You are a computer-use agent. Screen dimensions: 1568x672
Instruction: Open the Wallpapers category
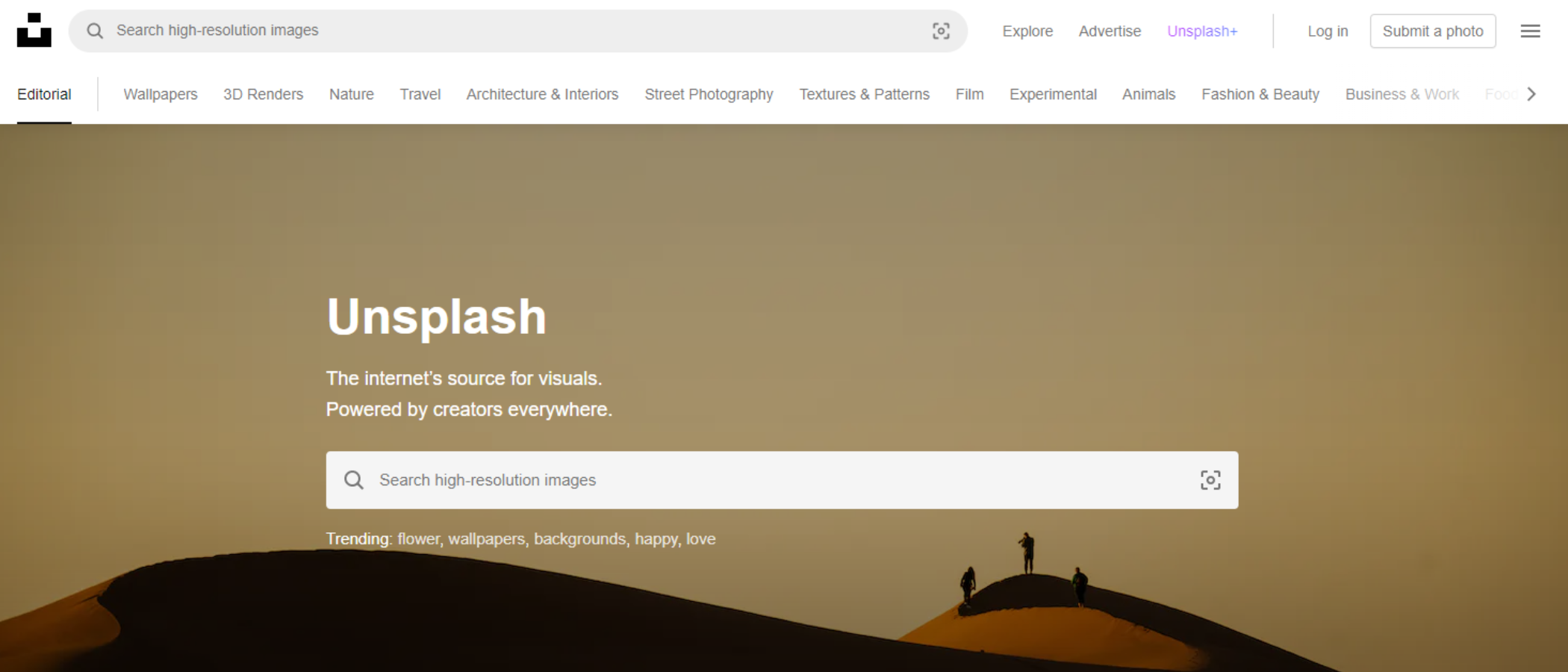tap(161, 94)
